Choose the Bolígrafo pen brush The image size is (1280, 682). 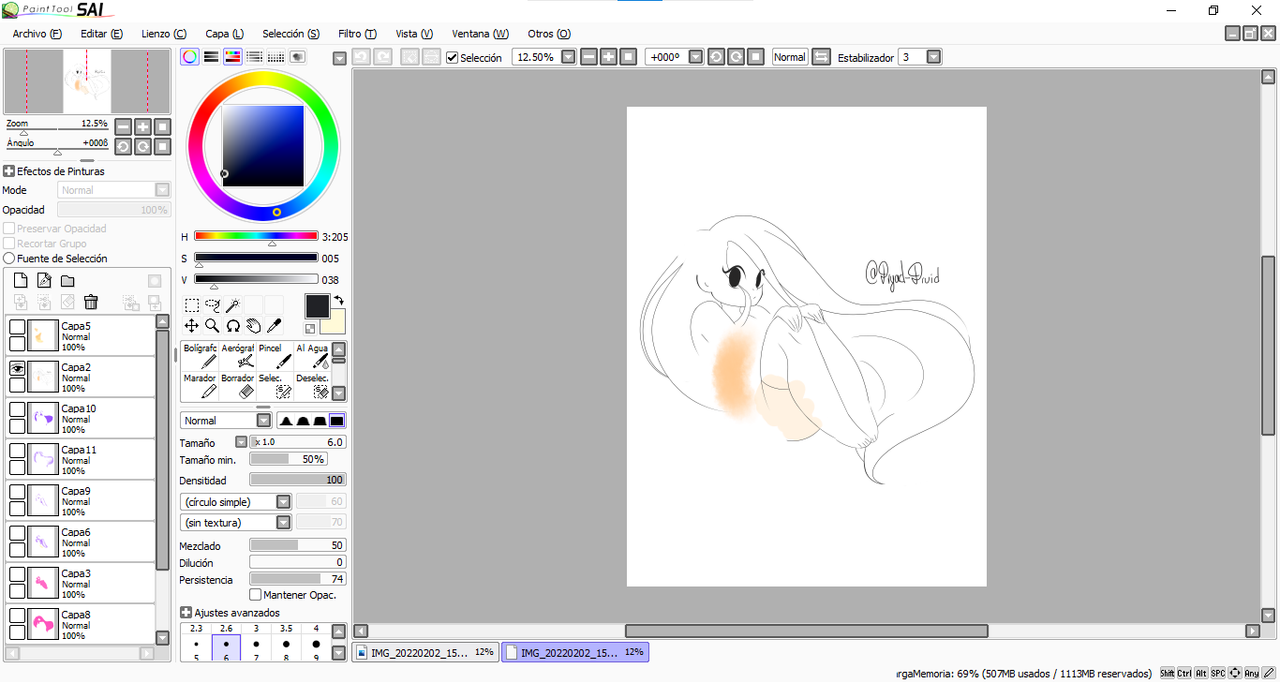click(200, 356)
